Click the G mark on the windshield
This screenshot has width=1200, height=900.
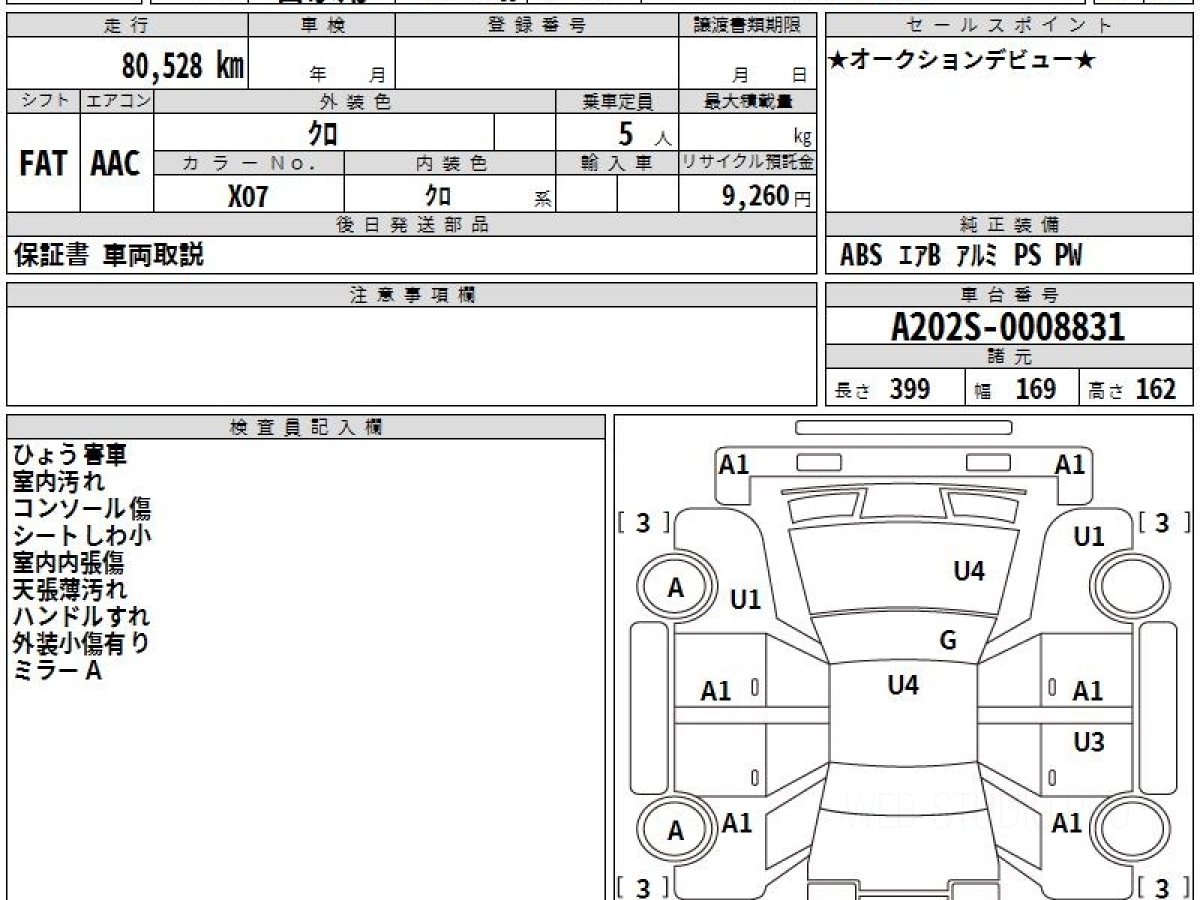[x=948, y=641]
